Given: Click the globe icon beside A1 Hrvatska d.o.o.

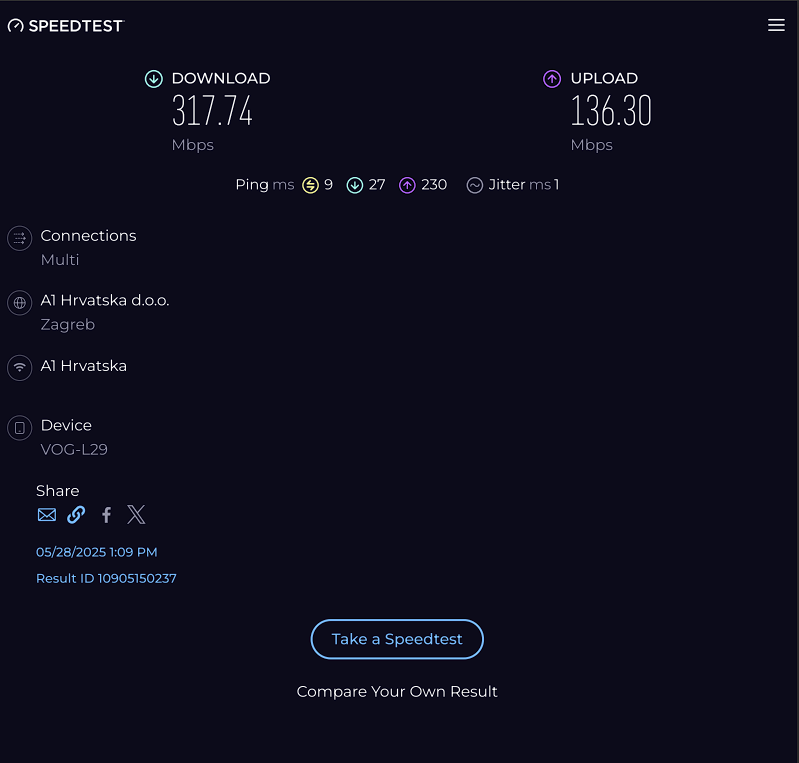Looking at the screenshot, I should point(19,303).
